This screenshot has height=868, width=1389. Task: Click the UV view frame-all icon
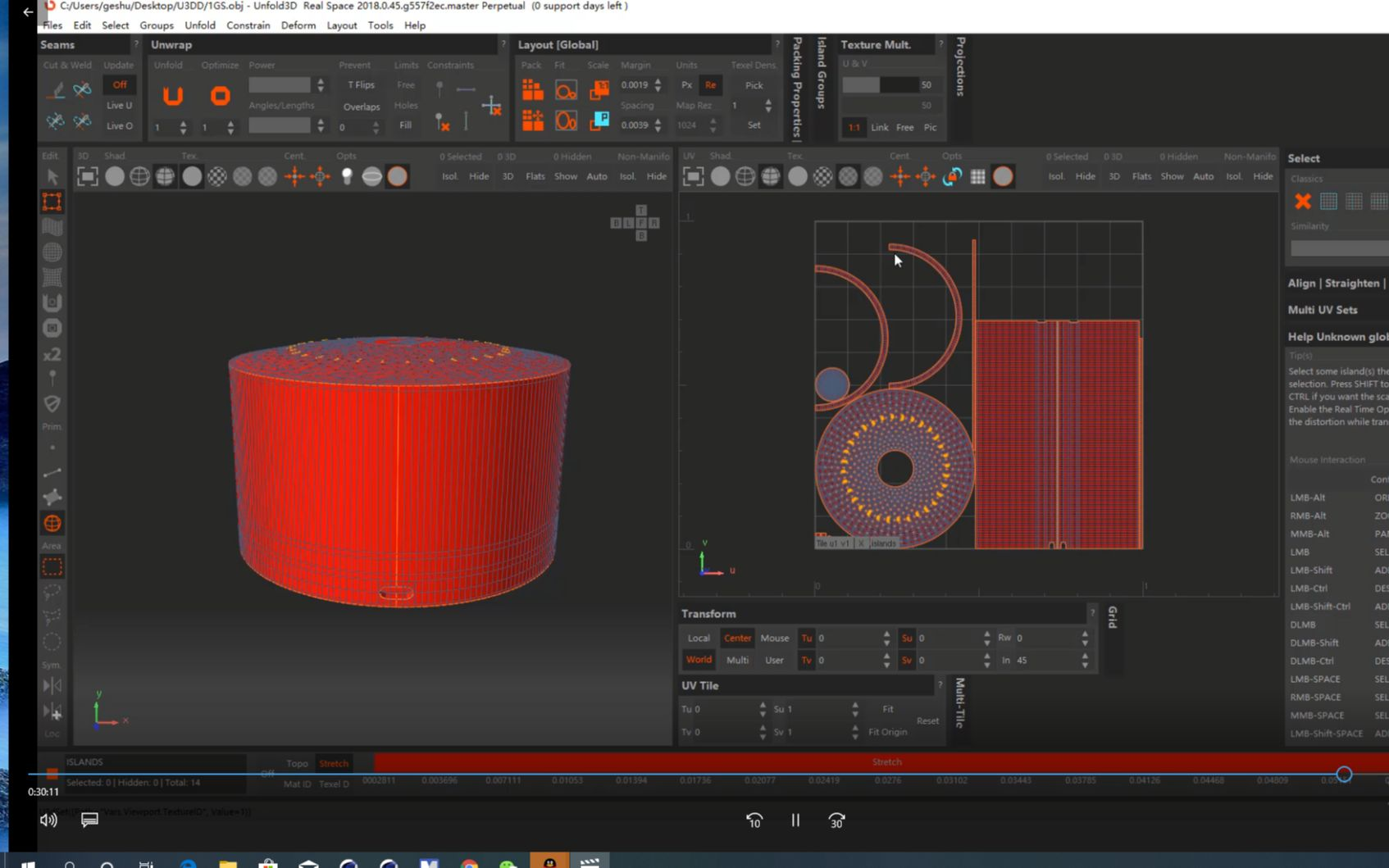tap(694, 176)
